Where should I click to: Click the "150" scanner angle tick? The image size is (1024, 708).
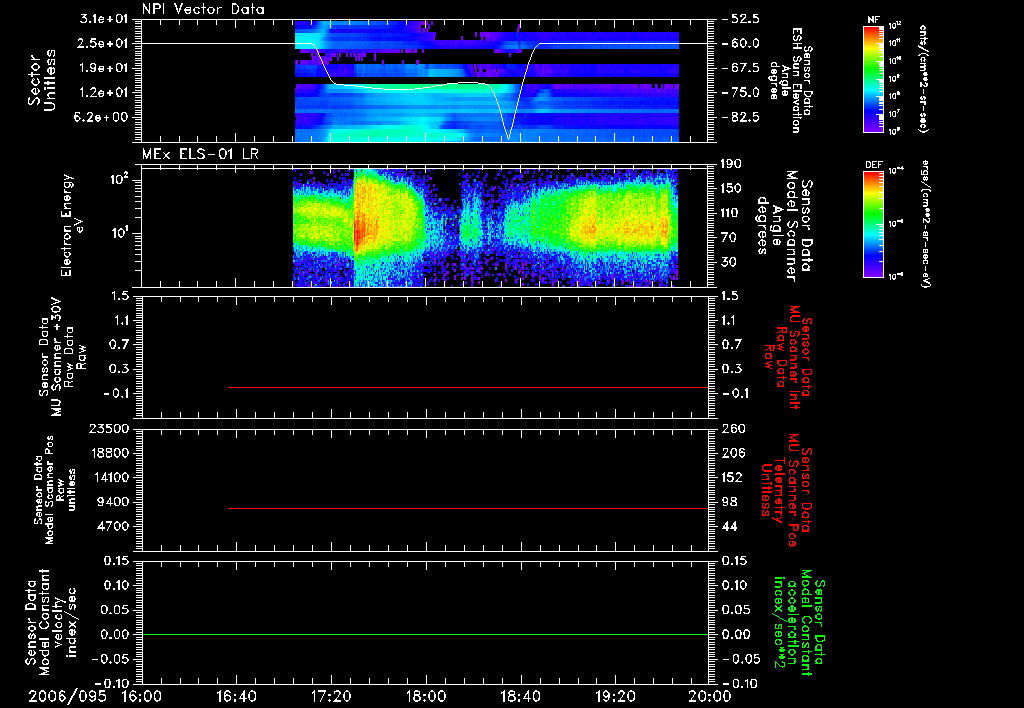coord(732,188)
